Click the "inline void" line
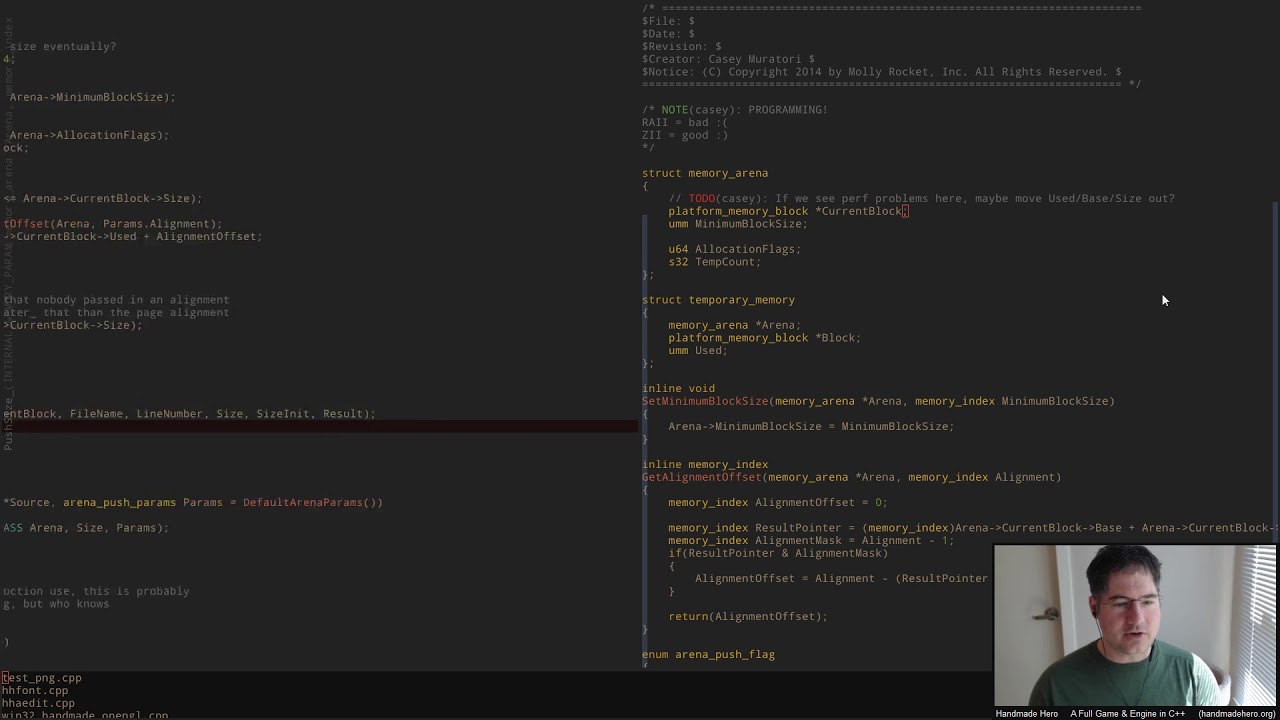The image size is (1280, 720). click(678, 388)
